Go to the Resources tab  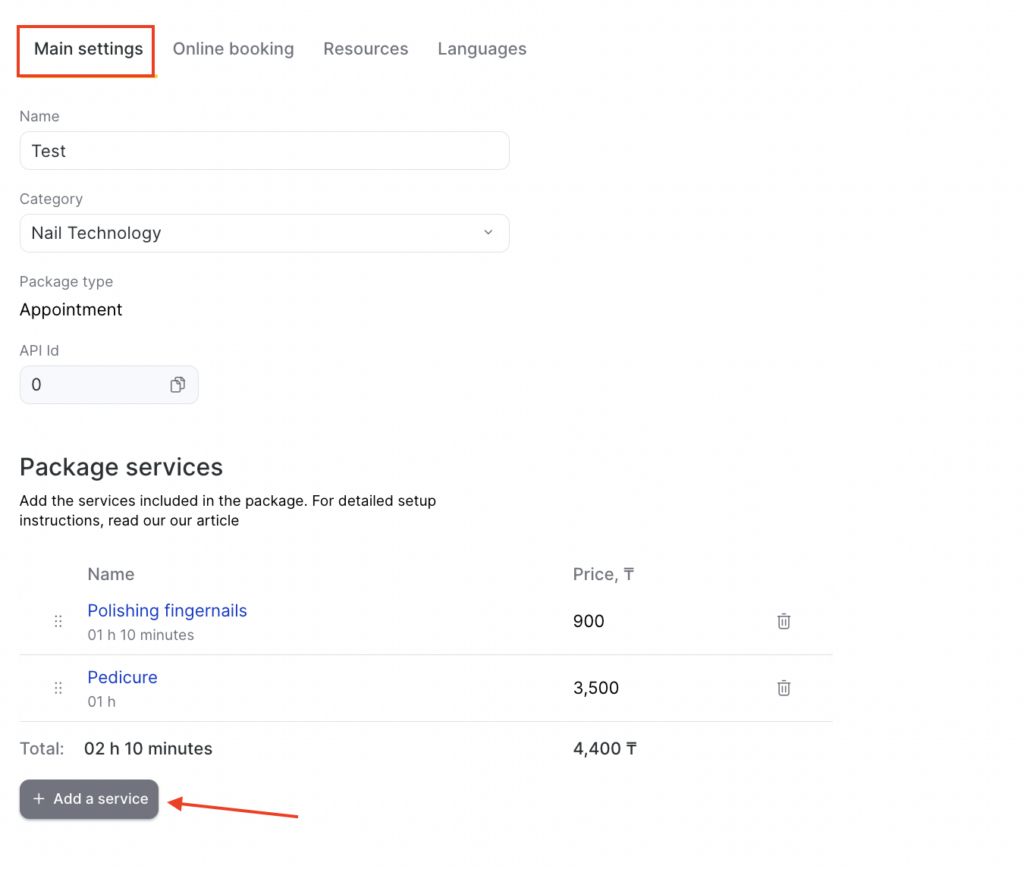tap(365, 49)
